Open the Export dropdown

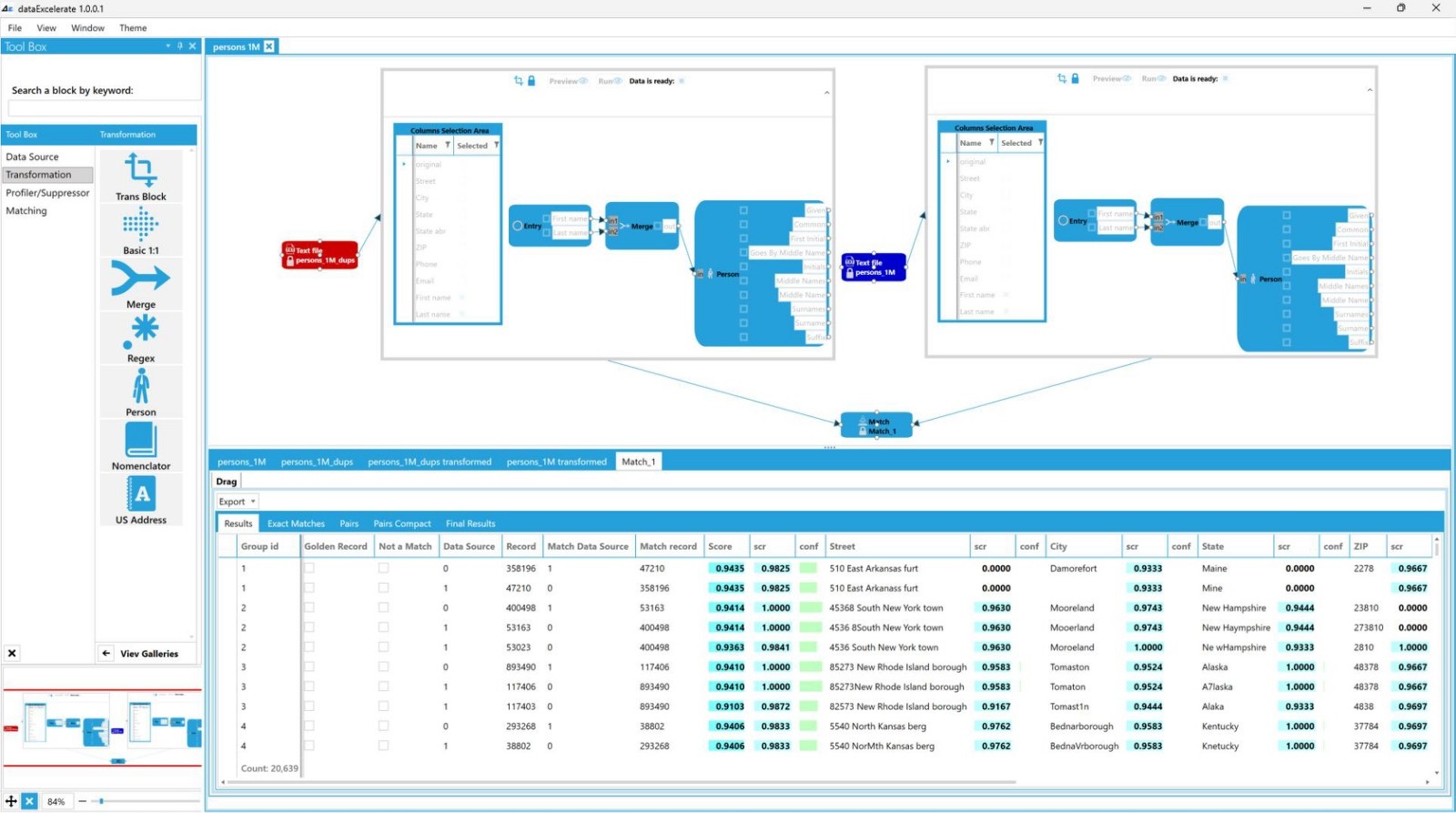[237, 502]
